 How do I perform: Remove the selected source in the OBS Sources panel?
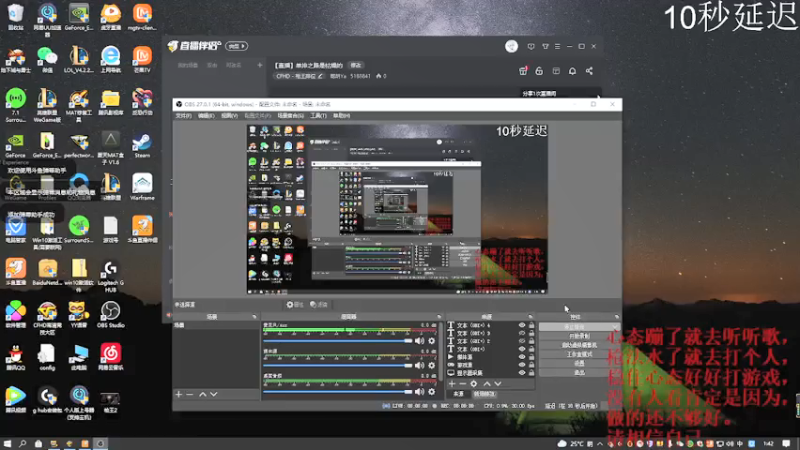tap(462, 384)
